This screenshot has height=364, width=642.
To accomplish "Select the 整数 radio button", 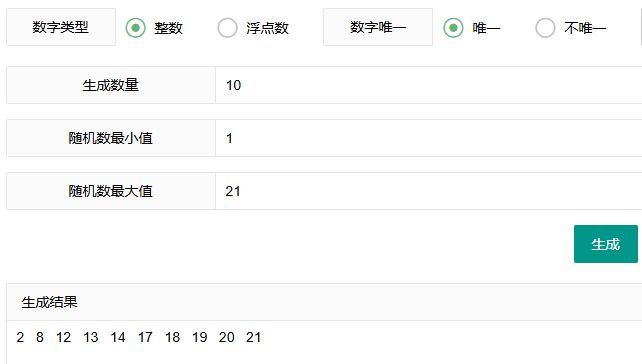I will pos(136,28).
